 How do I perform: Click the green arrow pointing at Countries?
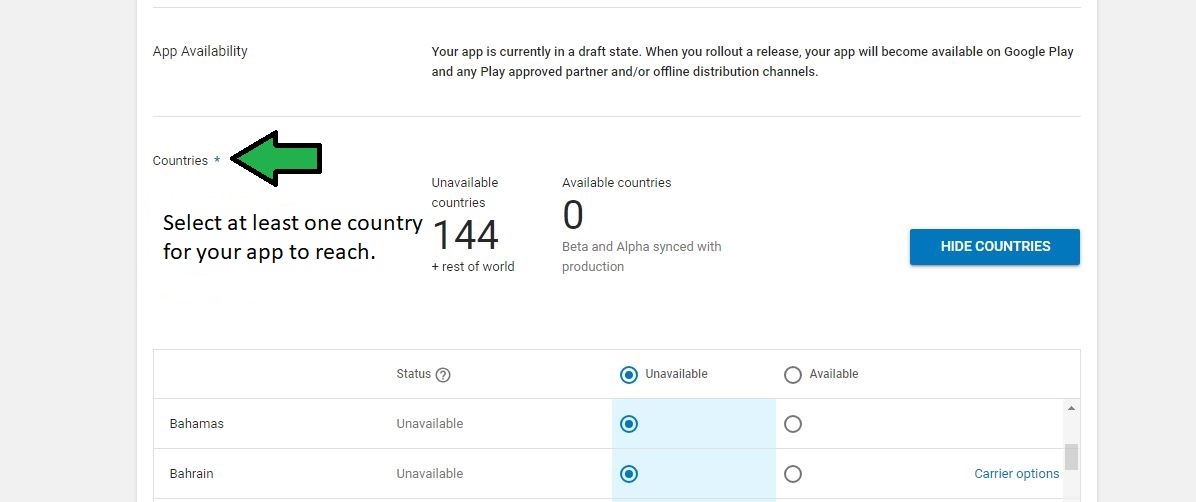pos(276,158)
